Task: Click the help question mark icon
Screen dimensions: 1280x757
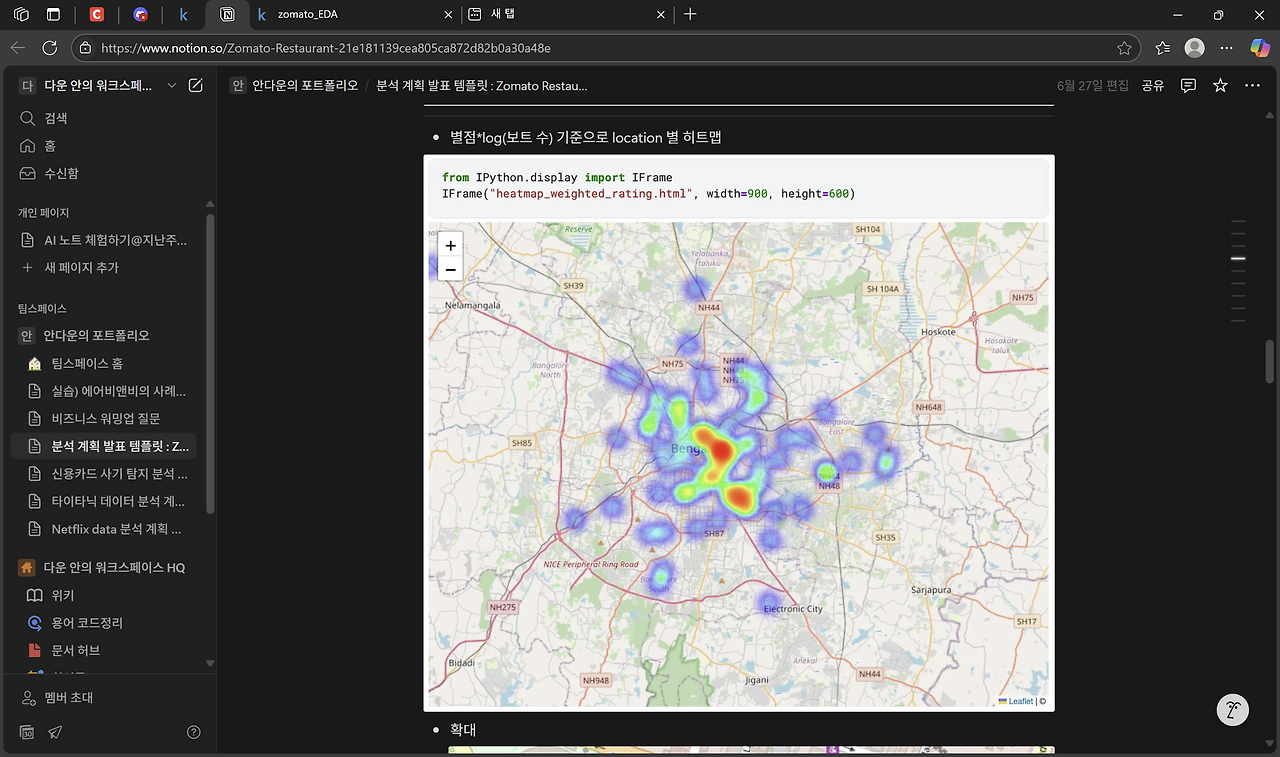Action: [194, 732]
